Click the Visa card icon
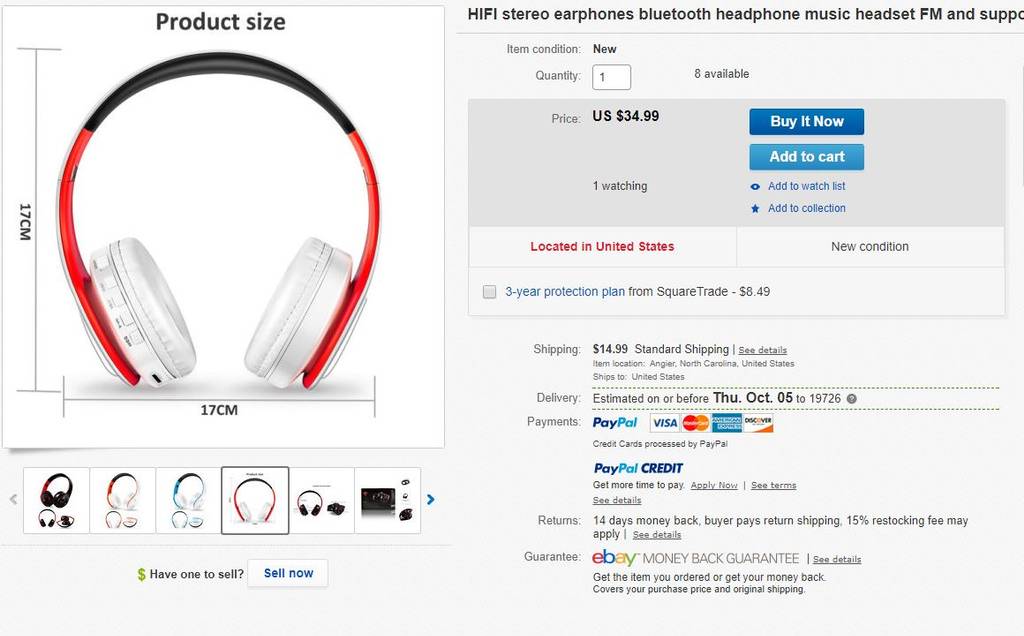The height and width of the screenshot is (636, 1024). click(x=664, y=423)
